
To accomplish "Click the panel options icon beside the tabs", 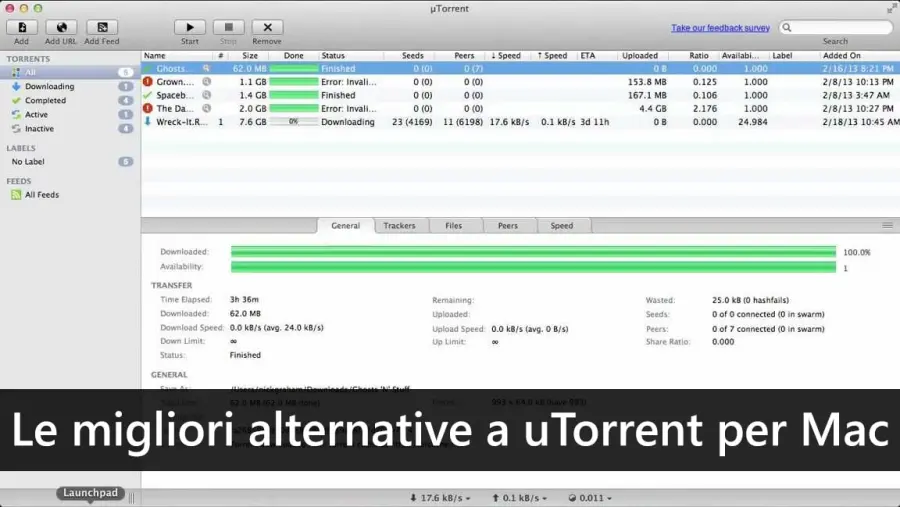I will coord(887,225).
